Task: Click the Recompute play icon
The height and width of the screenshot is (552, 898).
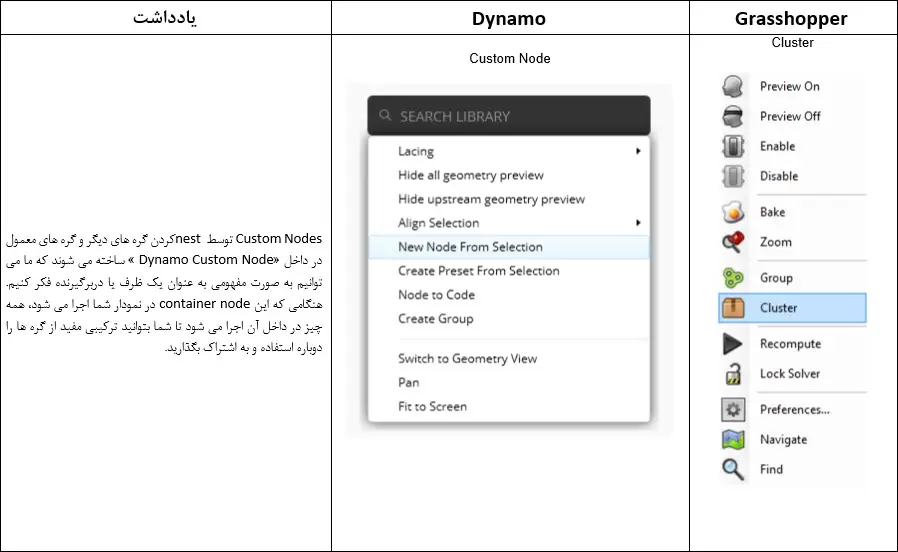Action: 733,344
